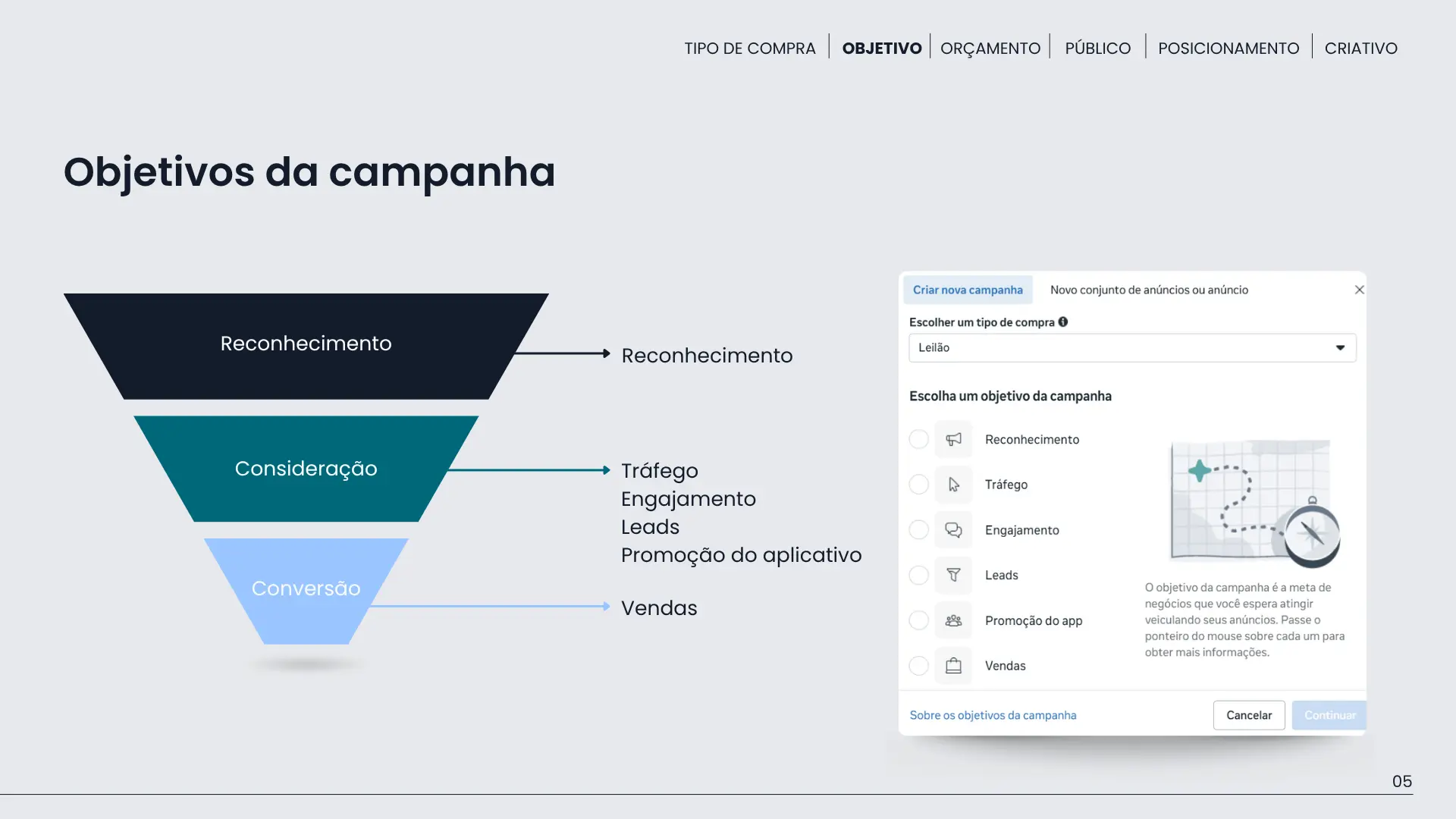Click the Engajamento text in funnel list
This screenshot has width=1456, height=819.
[x=688, y=499]
